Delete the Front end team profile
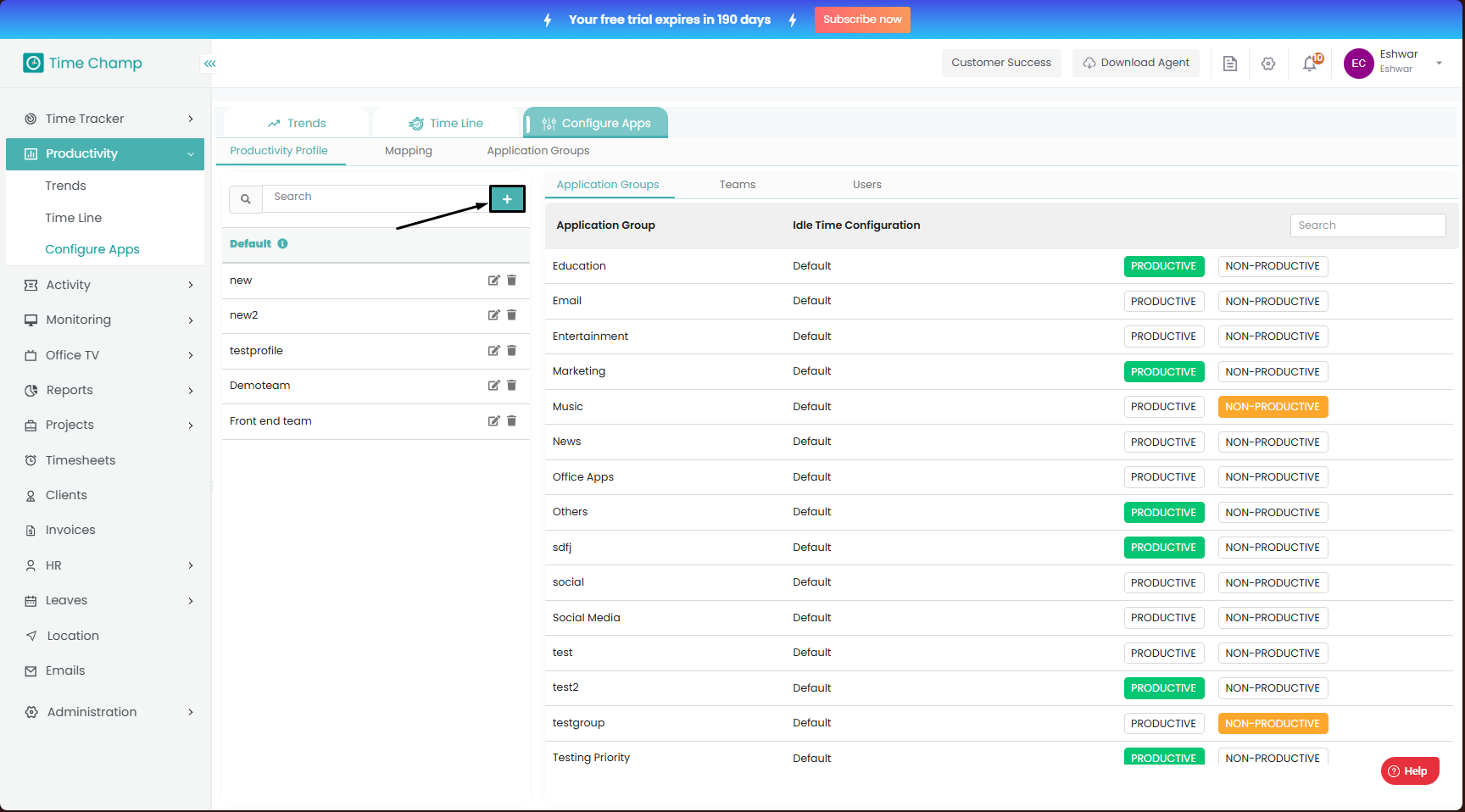The width and height of the screenshot is (1465, 812). (512, 421)
